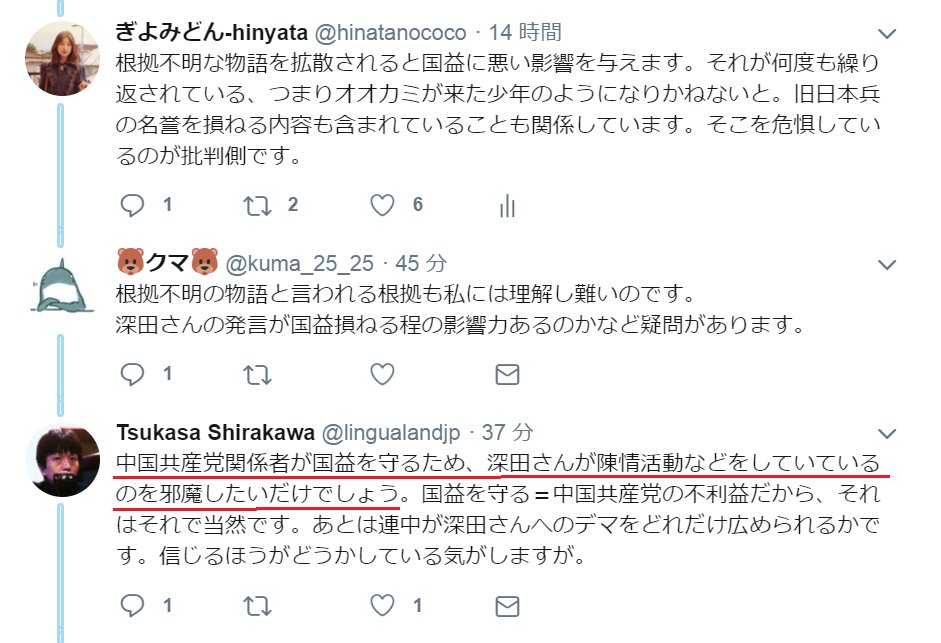Visit Tsukasa Shirakawa's profile name
941x643 pixels.
tap(215, 432)
